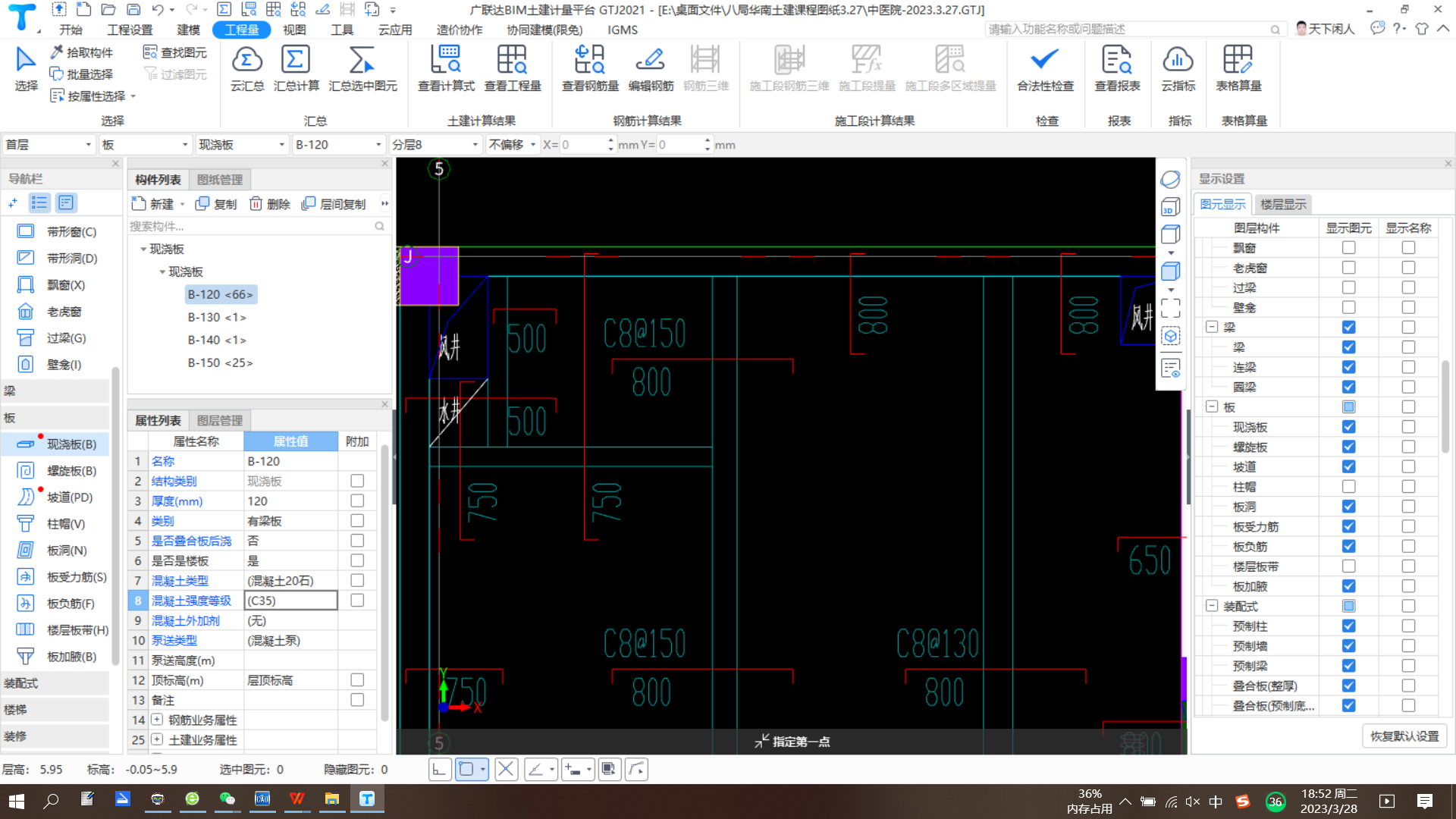Viewport: 1456px width, 819px height.
Task: Check 附加 box for 厚度(mm) row
Action: click(x=357, y=501)
